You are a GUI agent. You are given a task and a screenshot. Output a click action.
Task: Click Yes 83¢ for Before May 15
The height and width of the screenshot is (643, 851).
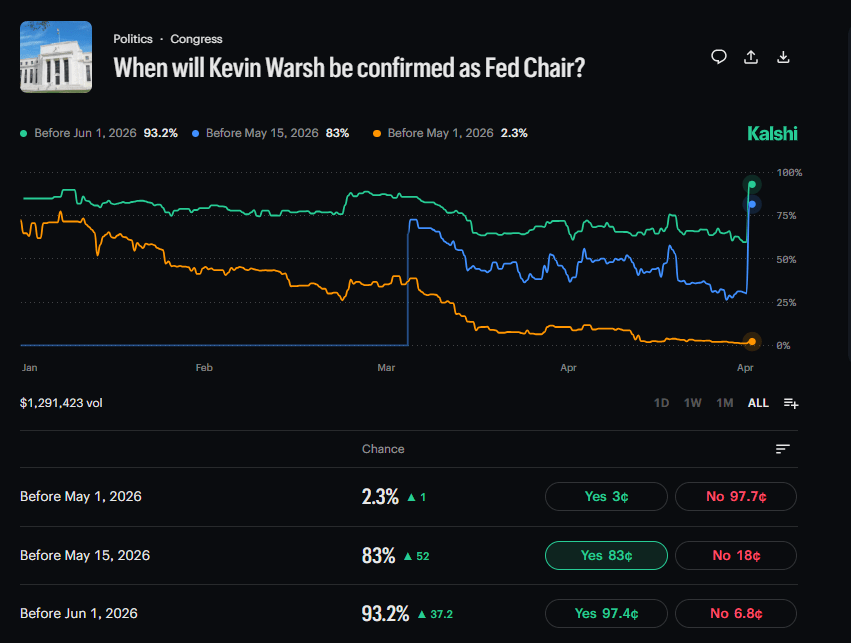pos(606,555)
